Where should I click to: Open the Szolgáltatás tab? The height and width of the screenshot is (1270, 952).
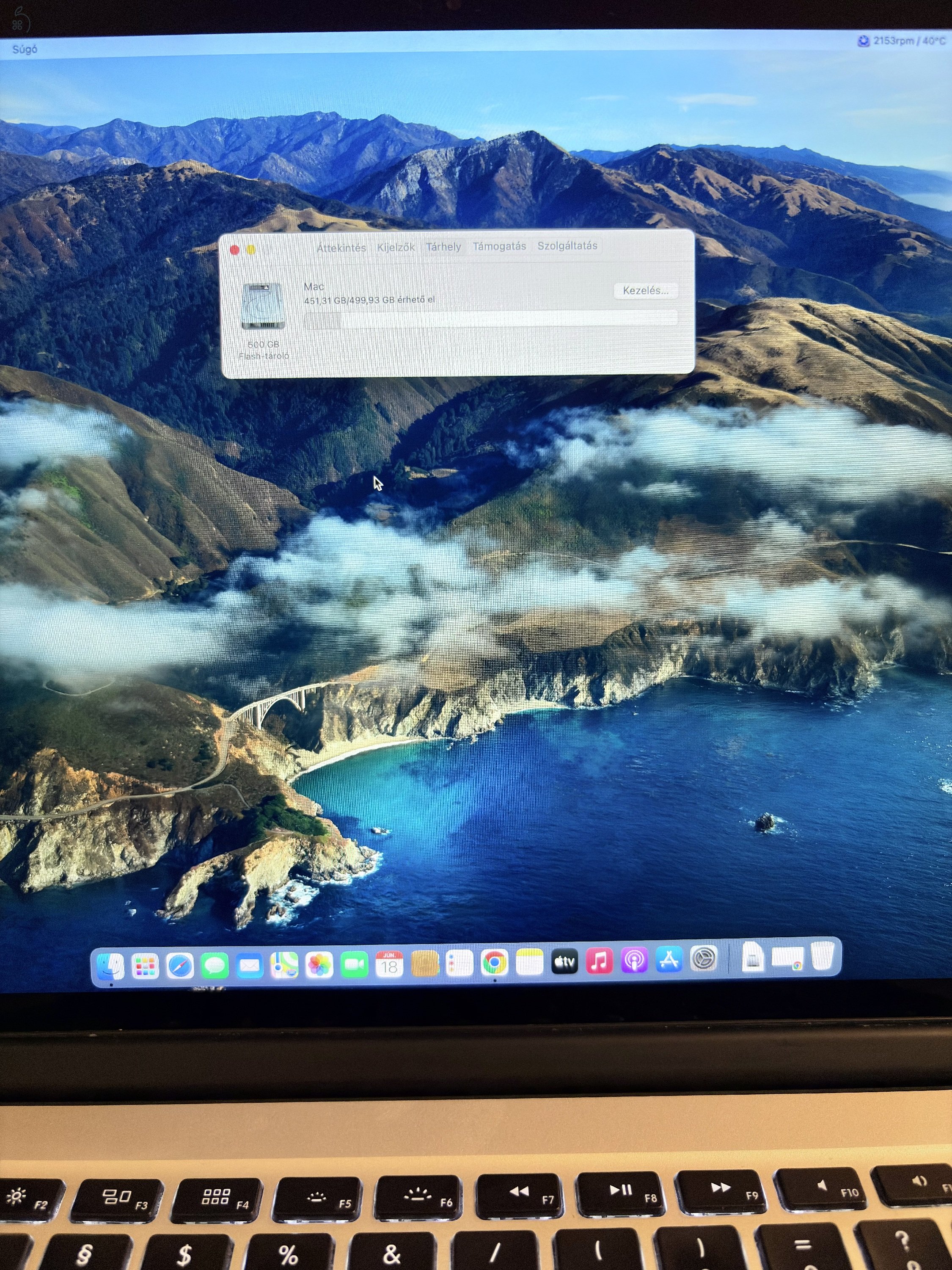[567, 246]
